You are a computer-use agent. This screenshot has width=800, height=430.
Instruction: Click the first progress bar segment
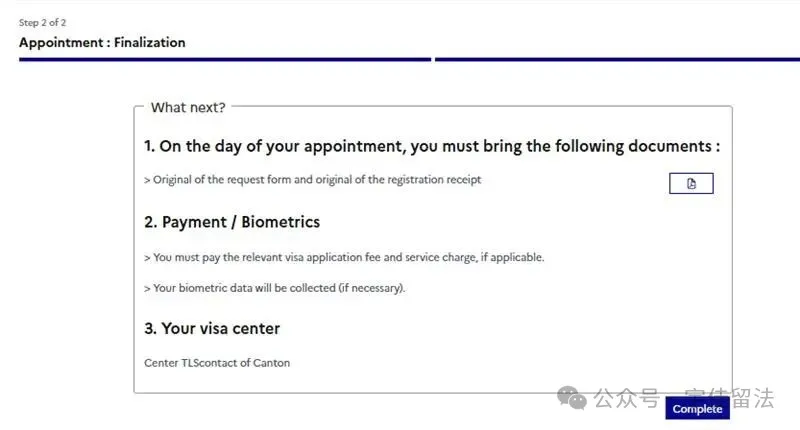pyautogui.click(x=225, y=60)
